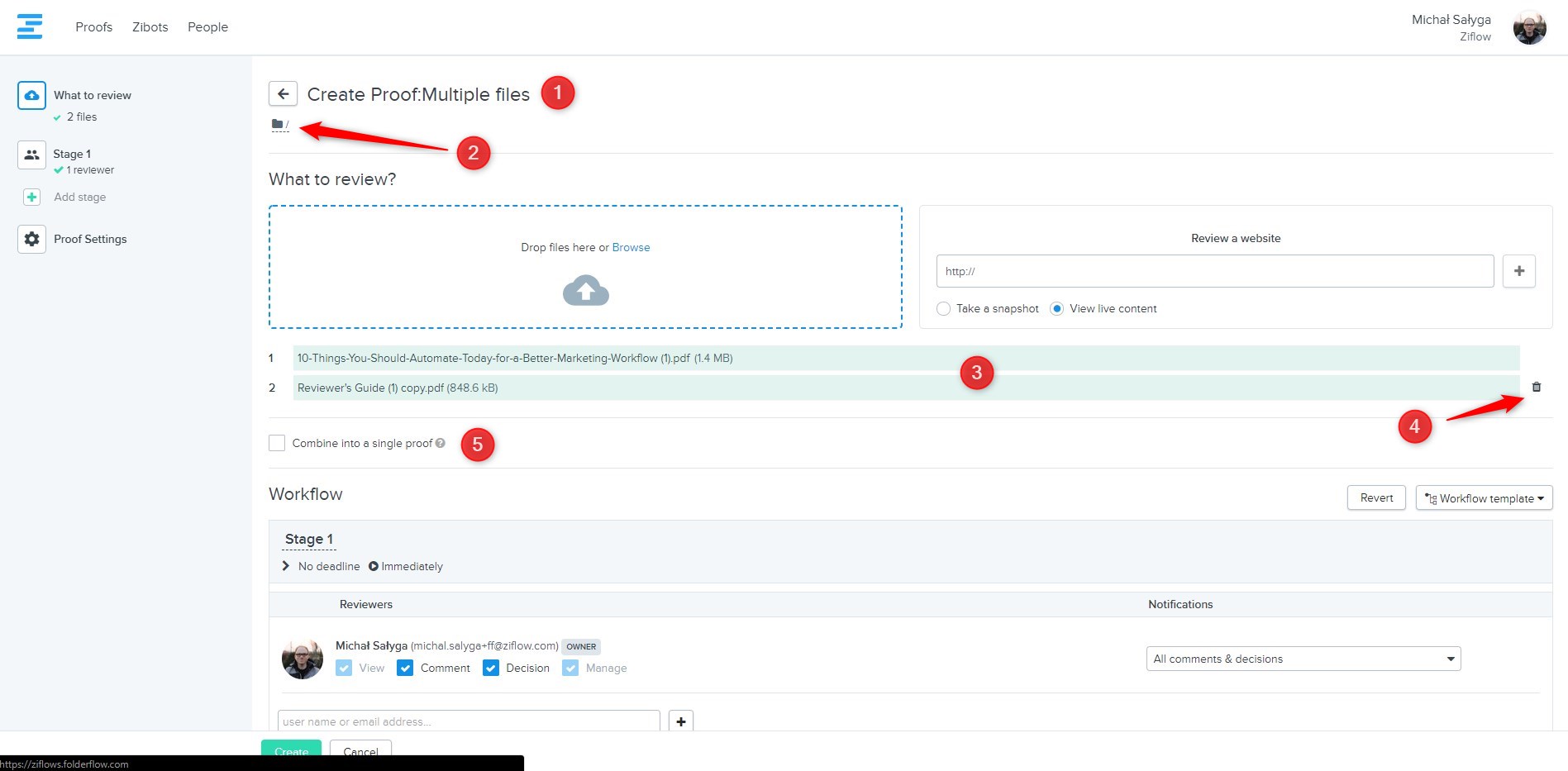
Task: Enable Combine into a single proof checkbox
Action: pos(277,443)
